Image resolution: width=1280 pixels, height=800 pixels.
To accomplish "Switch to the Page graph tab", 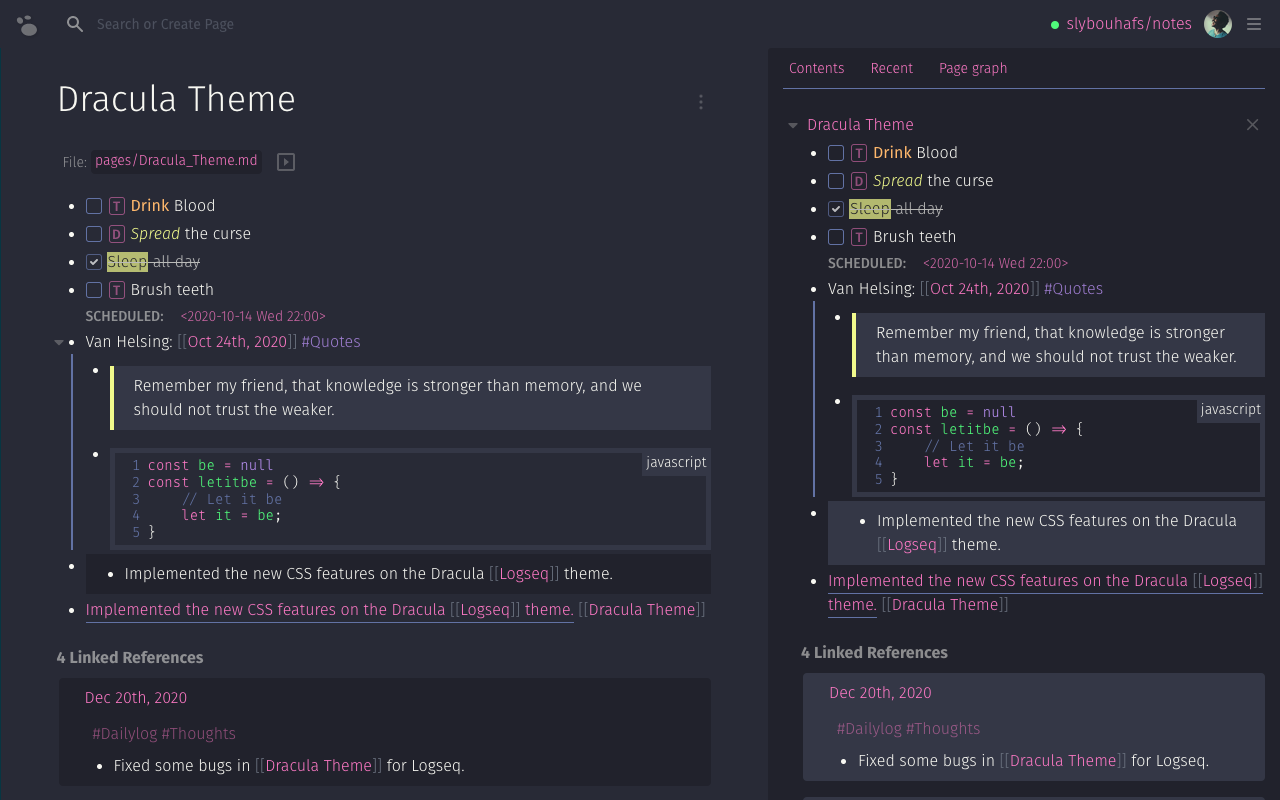I will point(973,68).
